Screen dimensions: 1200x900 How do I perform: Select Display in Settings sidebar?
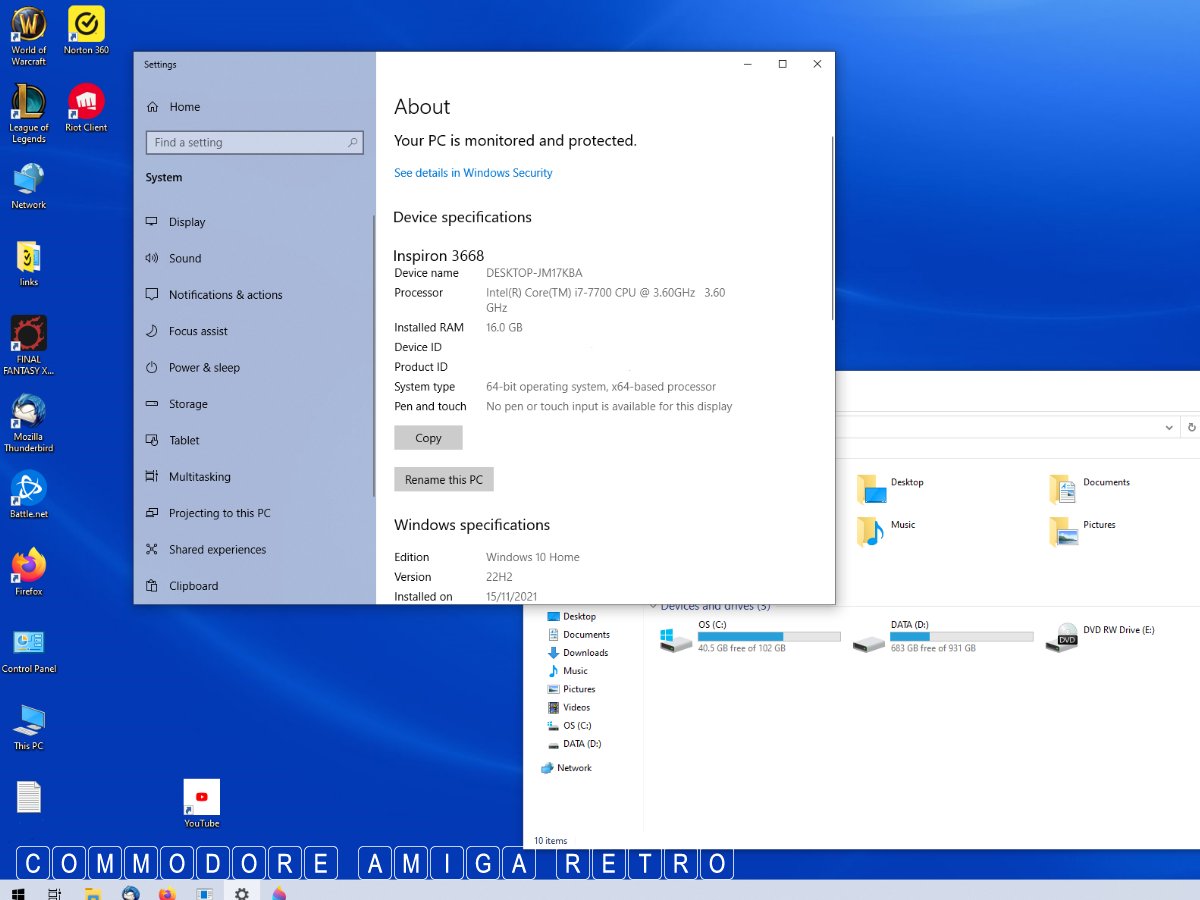187,222
